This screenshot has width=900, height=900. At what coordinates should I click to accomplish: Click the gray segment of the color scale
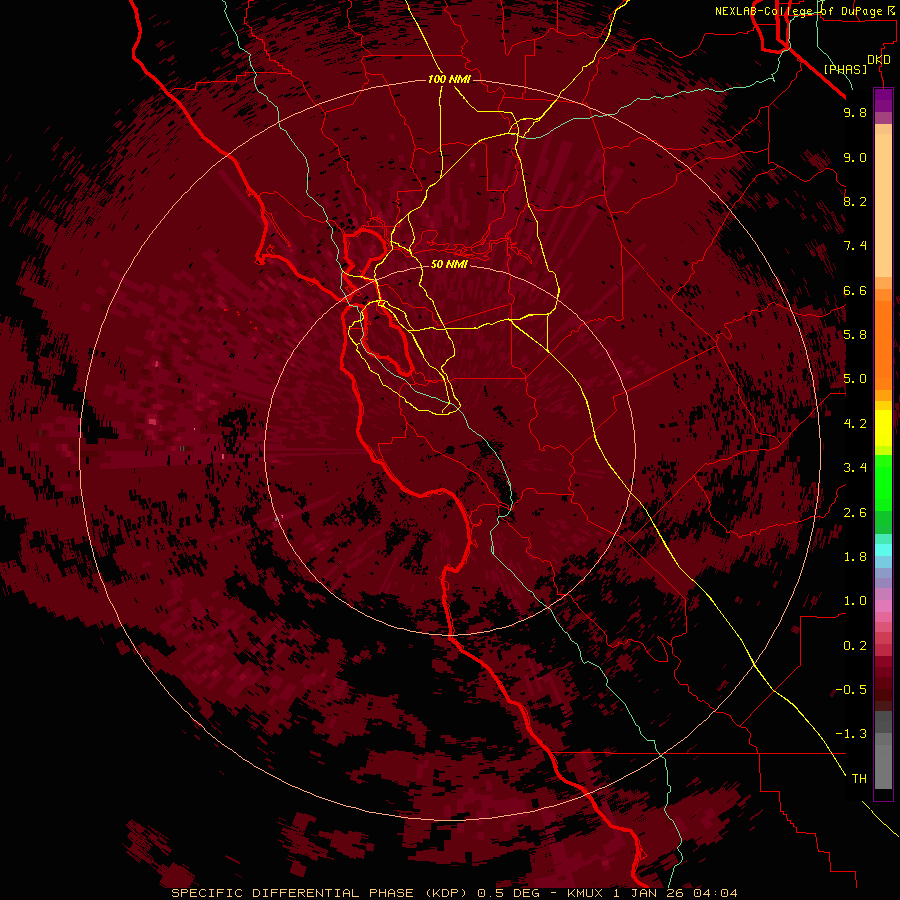click(x=883, y=751)
